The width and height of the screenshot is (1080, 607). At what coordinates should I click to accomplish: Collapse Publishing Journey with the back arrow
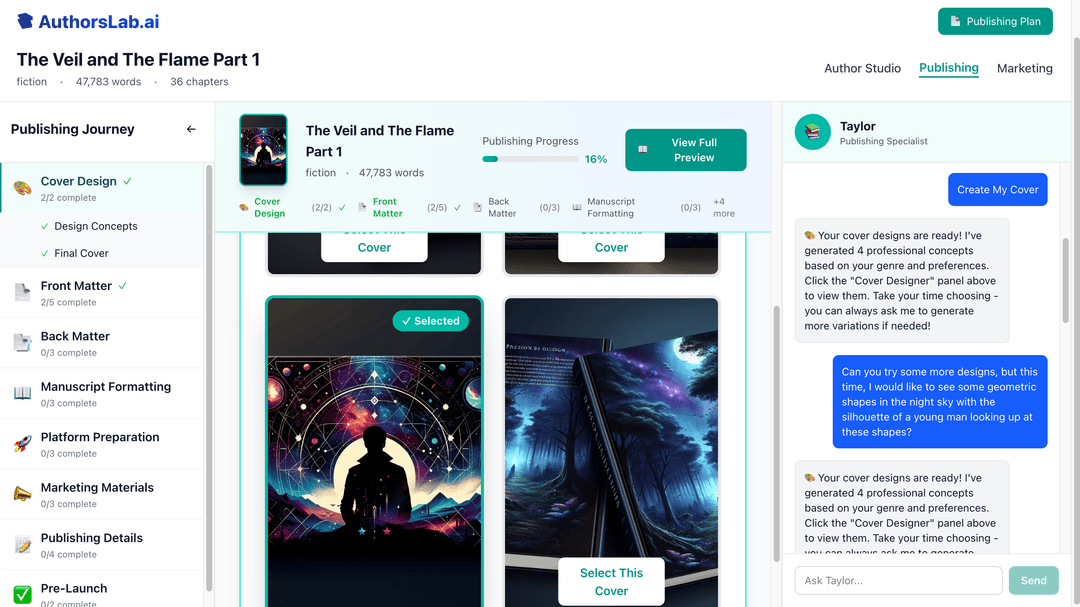point(191,129)
